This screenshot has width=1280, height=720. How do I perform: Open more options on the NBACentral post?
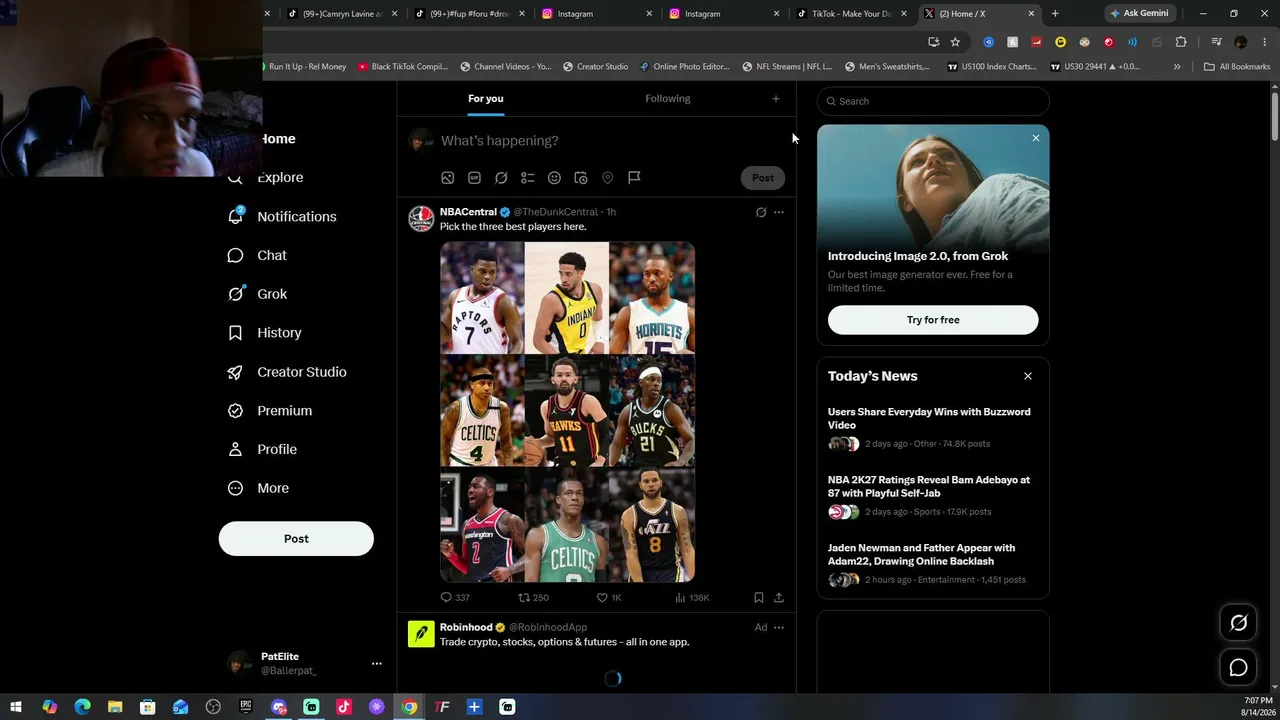(779, 212)
